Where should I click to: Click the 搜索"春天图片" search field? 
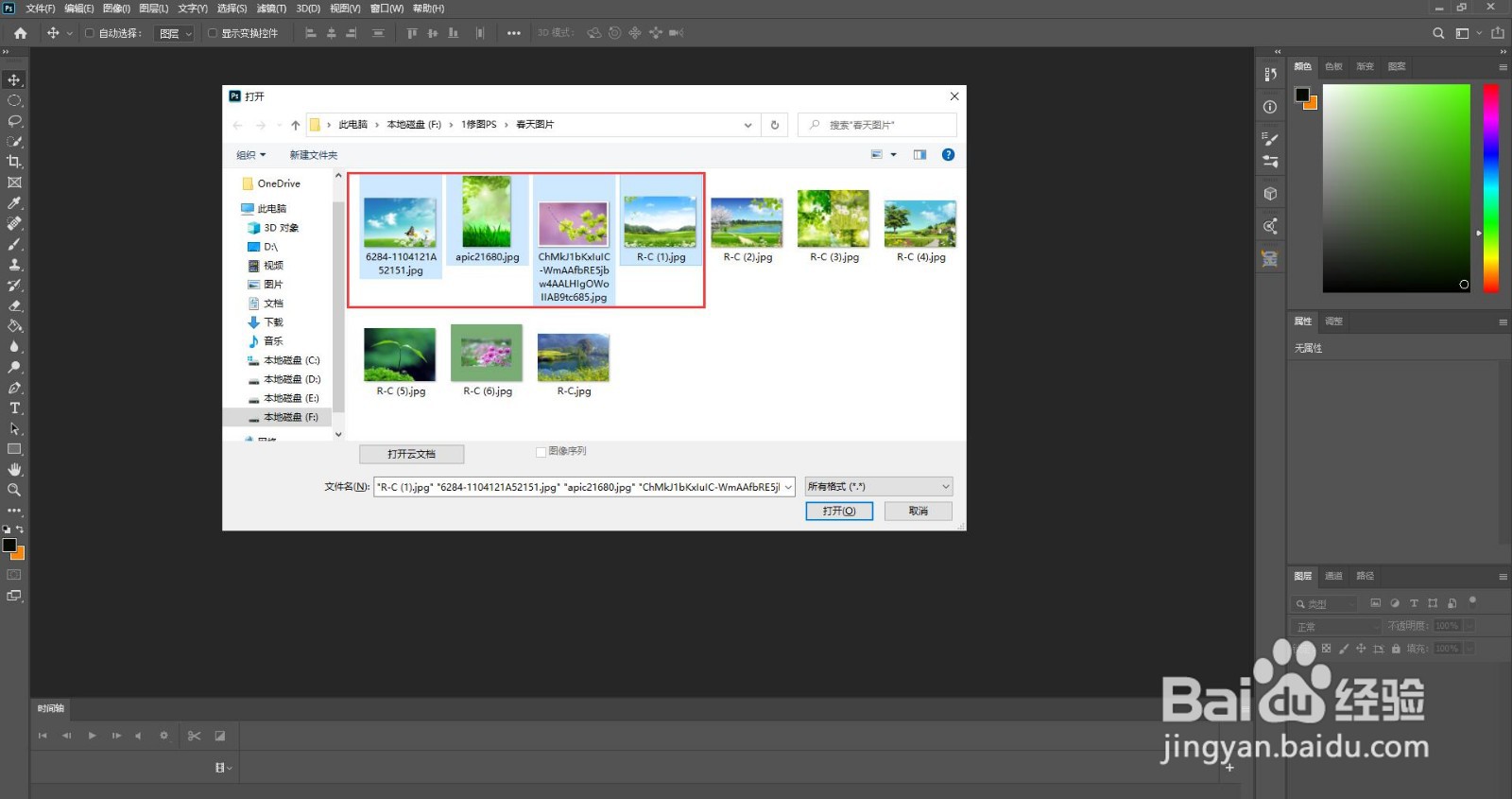click(878, 125)
